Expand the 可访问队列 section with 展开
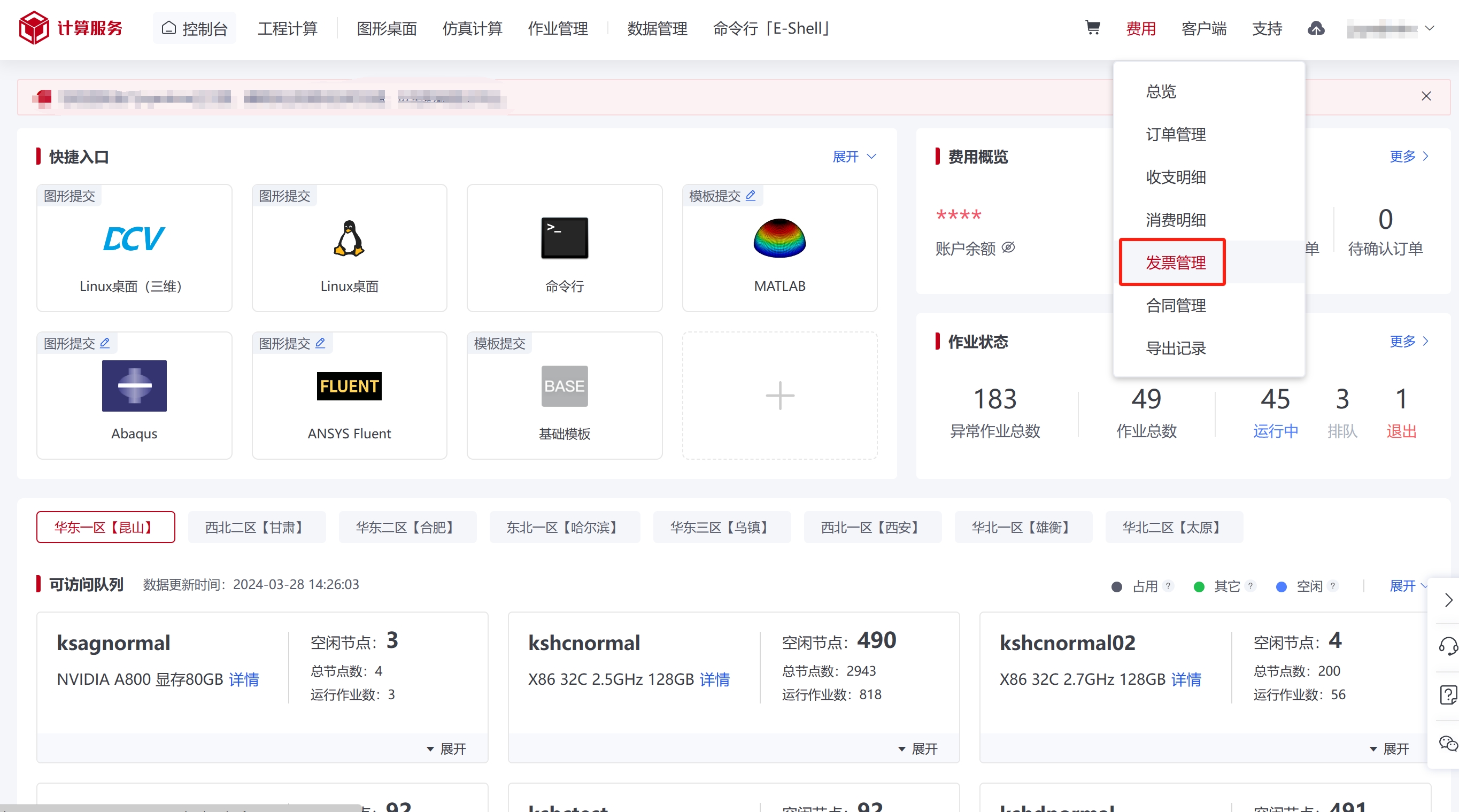Image resolution: width=1459 pixels, height=812 pixels. (1408, 586)
